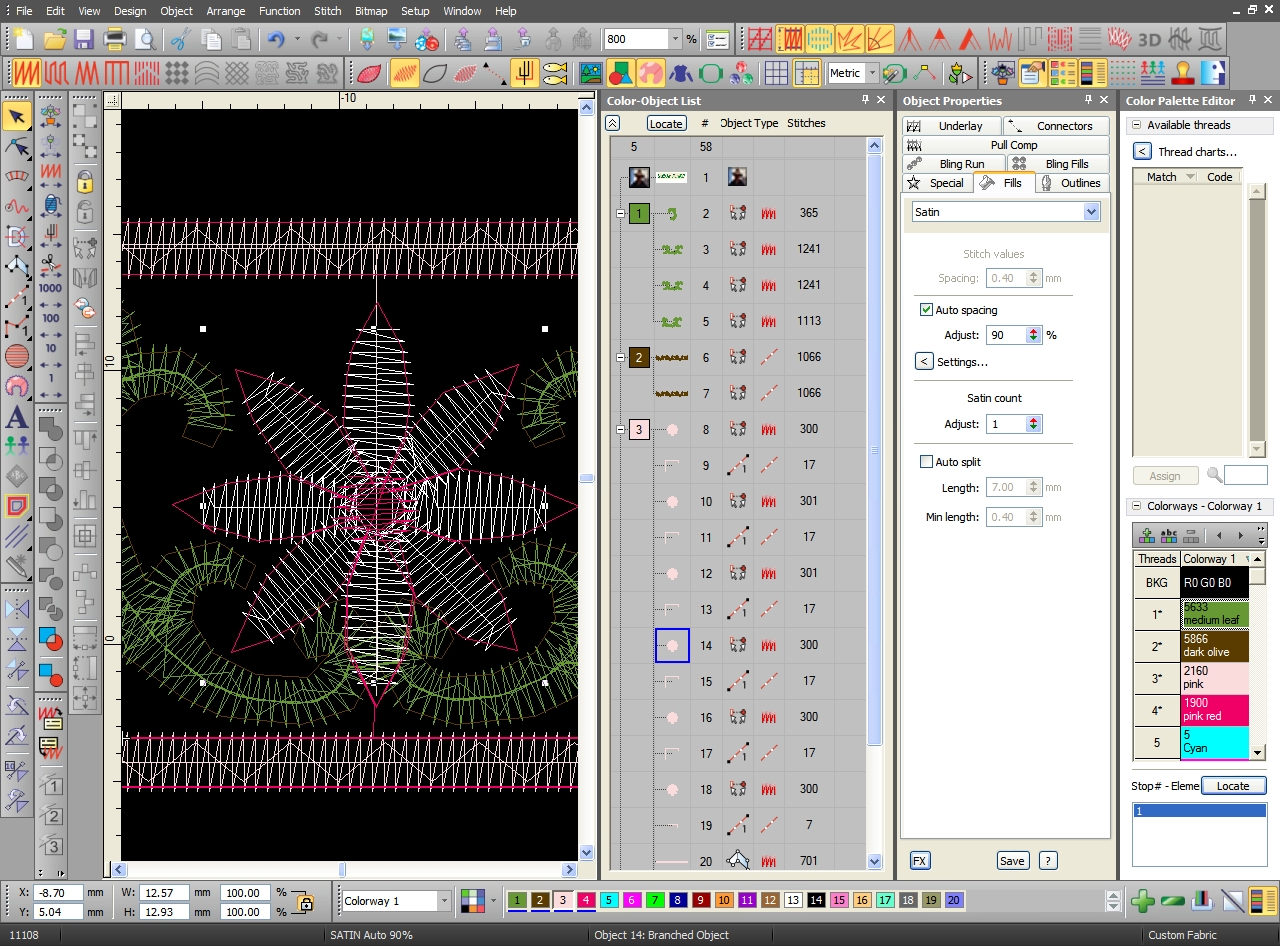The image size is (1280, 946).
Task: Enable the Auto spacing checkbox
Action: pyautogui.click(x=927, y=310)
